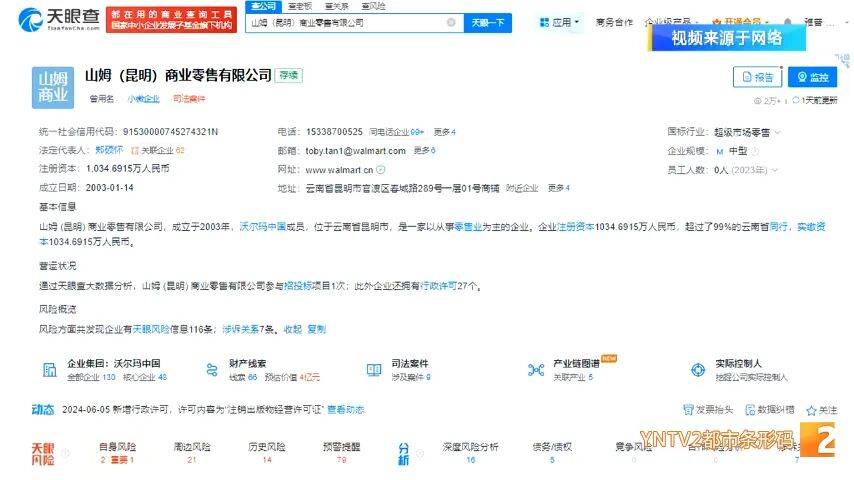Open 全部企业 130 under 企业集团

91,377
